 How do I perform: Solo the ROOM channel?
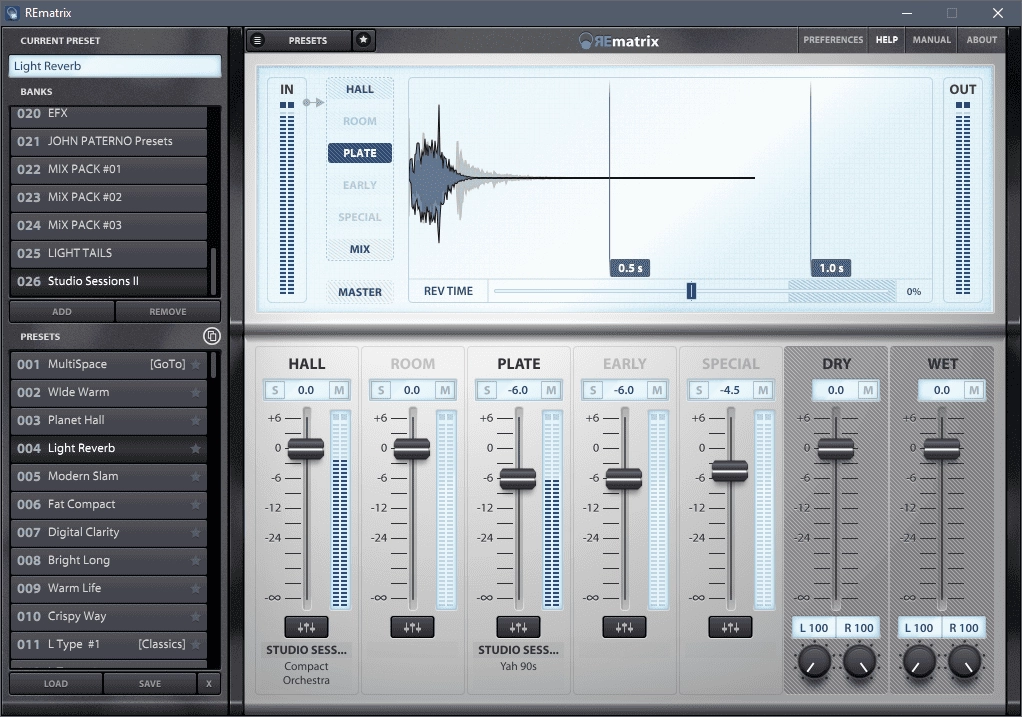pos(381,390)
